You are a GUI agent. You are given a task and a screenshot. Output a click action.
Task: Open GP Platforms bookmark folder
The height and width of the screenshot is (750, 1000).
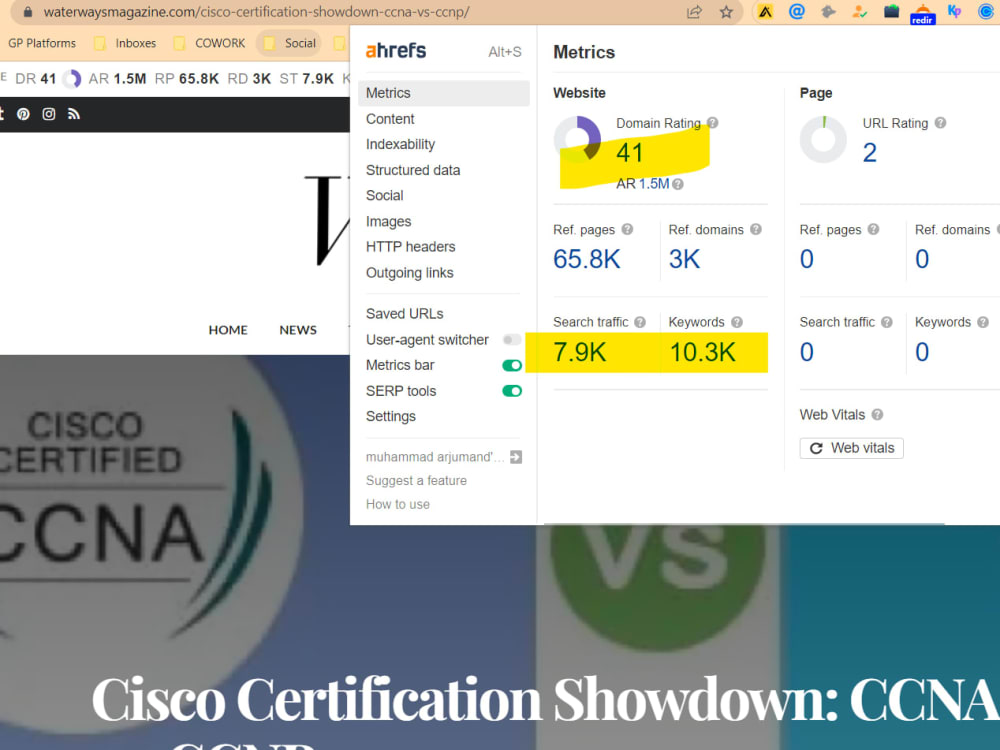pos(41,43)
